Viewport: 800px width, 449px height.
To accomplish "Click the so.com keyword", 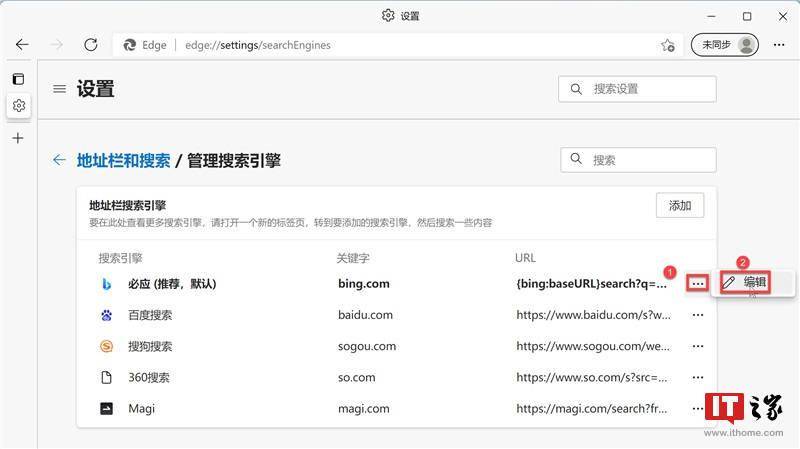I will [357, 378].
